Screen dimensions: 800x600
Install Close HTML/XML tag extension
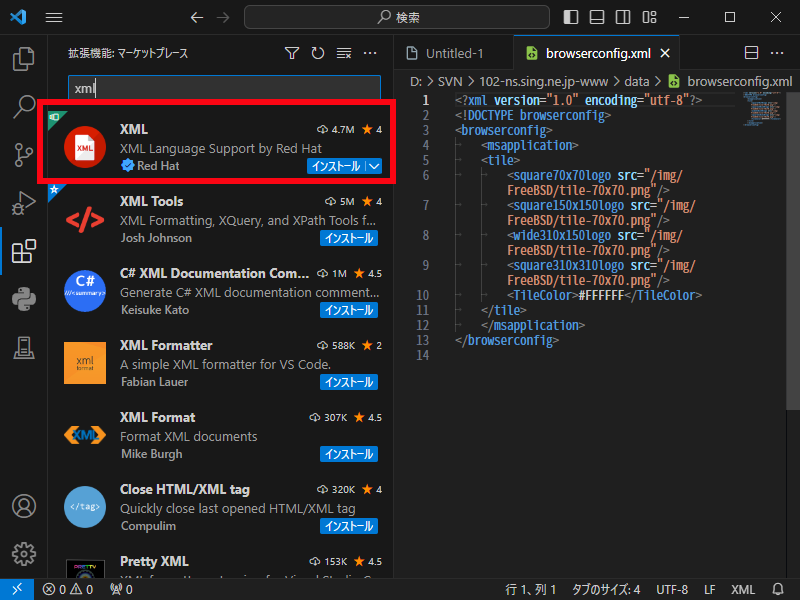pos(349,526)
